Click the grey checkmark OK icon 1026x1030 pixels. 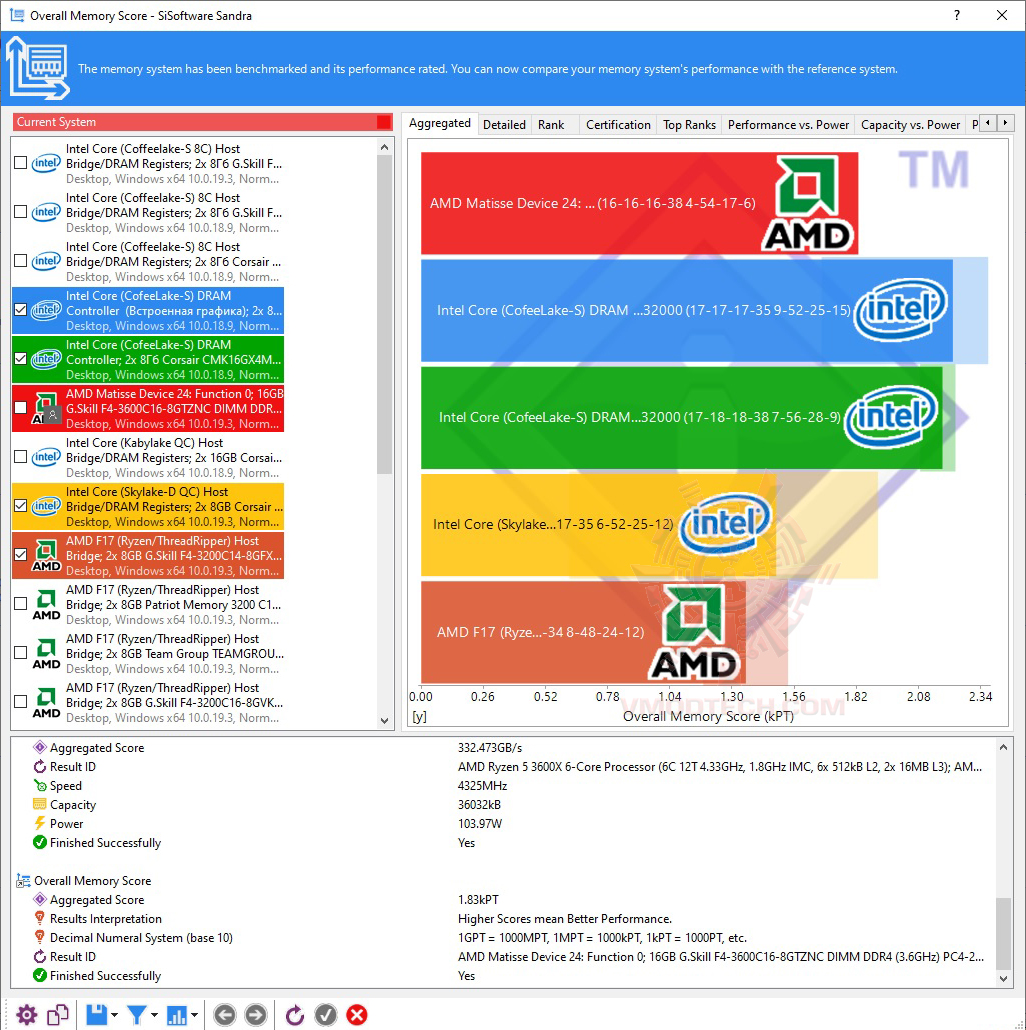tap(326, 1015)
